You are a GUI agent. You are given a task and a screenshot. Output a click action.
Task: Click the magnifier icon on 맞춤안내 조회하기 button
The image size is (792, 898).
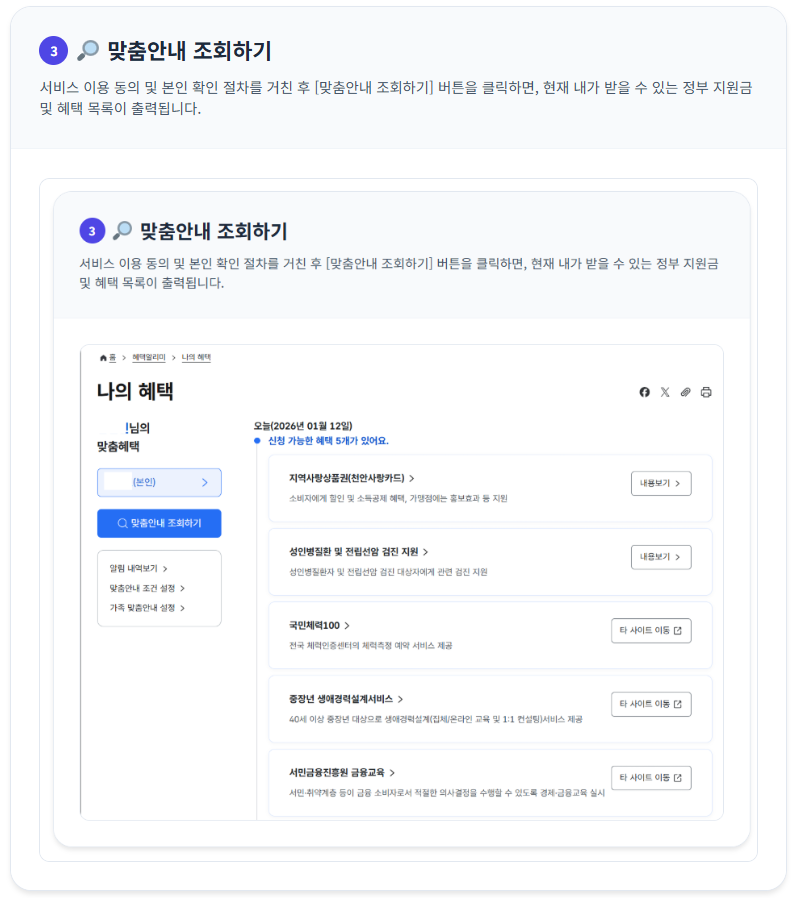point(122,522)
